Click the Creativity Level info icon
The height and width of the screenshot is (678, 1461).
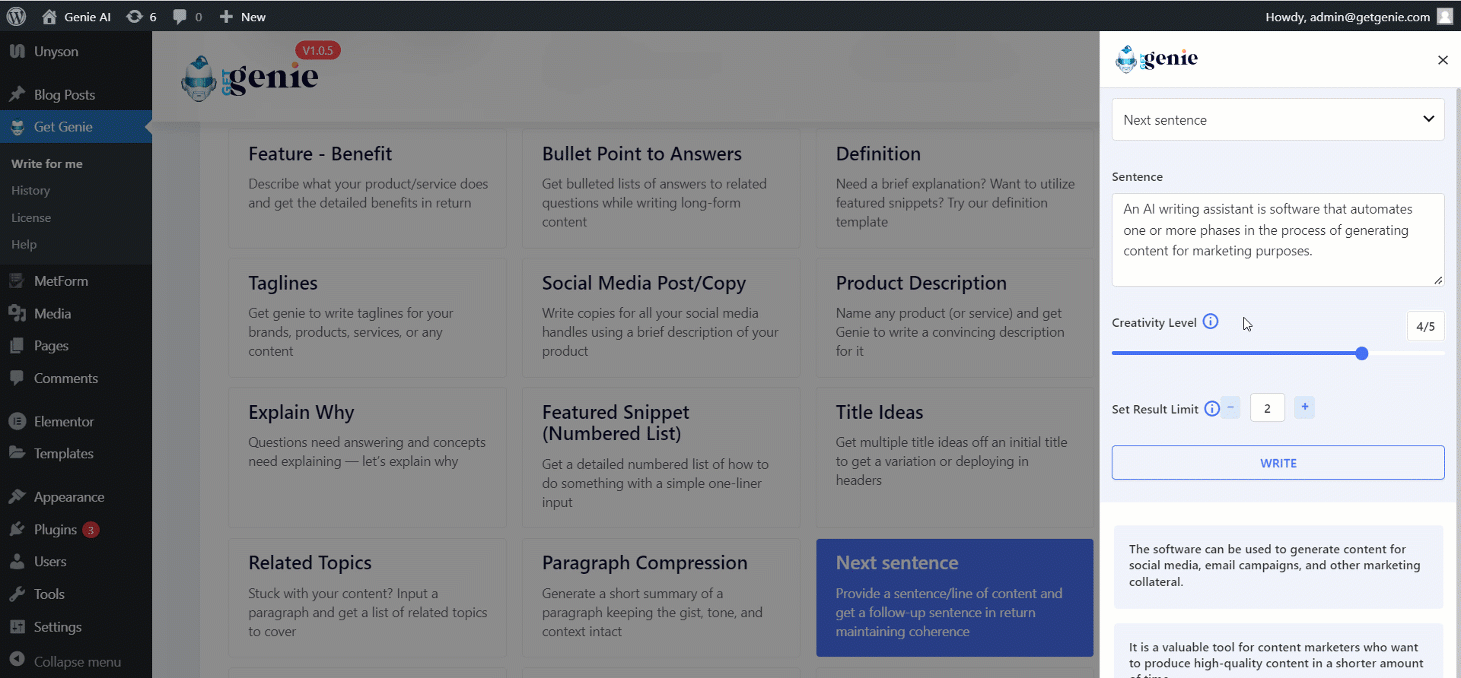click(x=1210, y=322)
